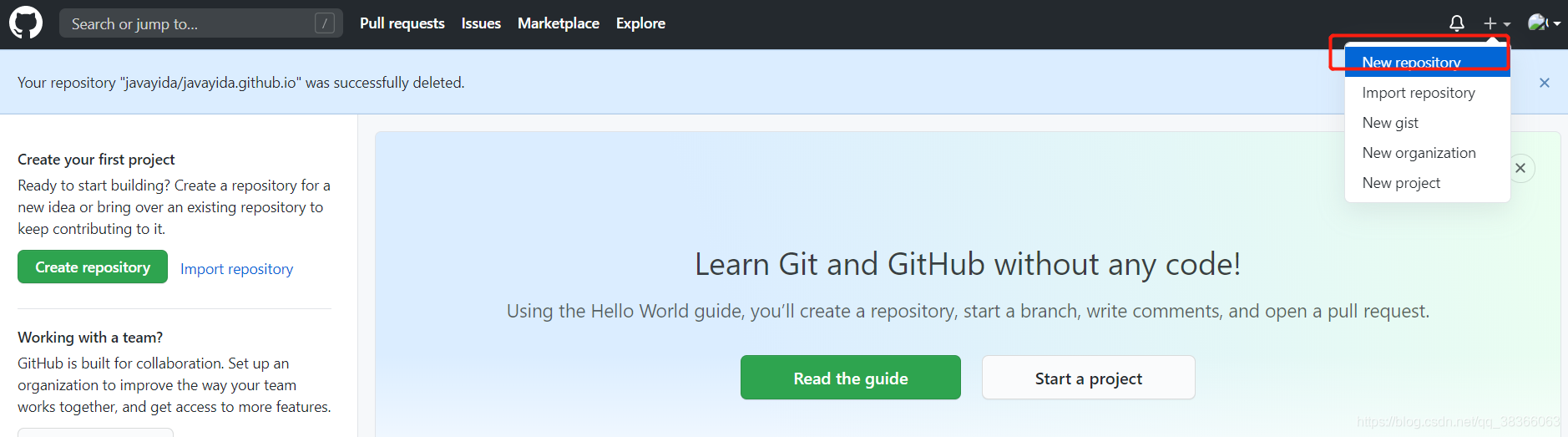Image resolution: width=1568 pixels, height=437 pixels.
Task: Focus the Search or jump to field
Action: pyautogui.click(x=200, y=23)
